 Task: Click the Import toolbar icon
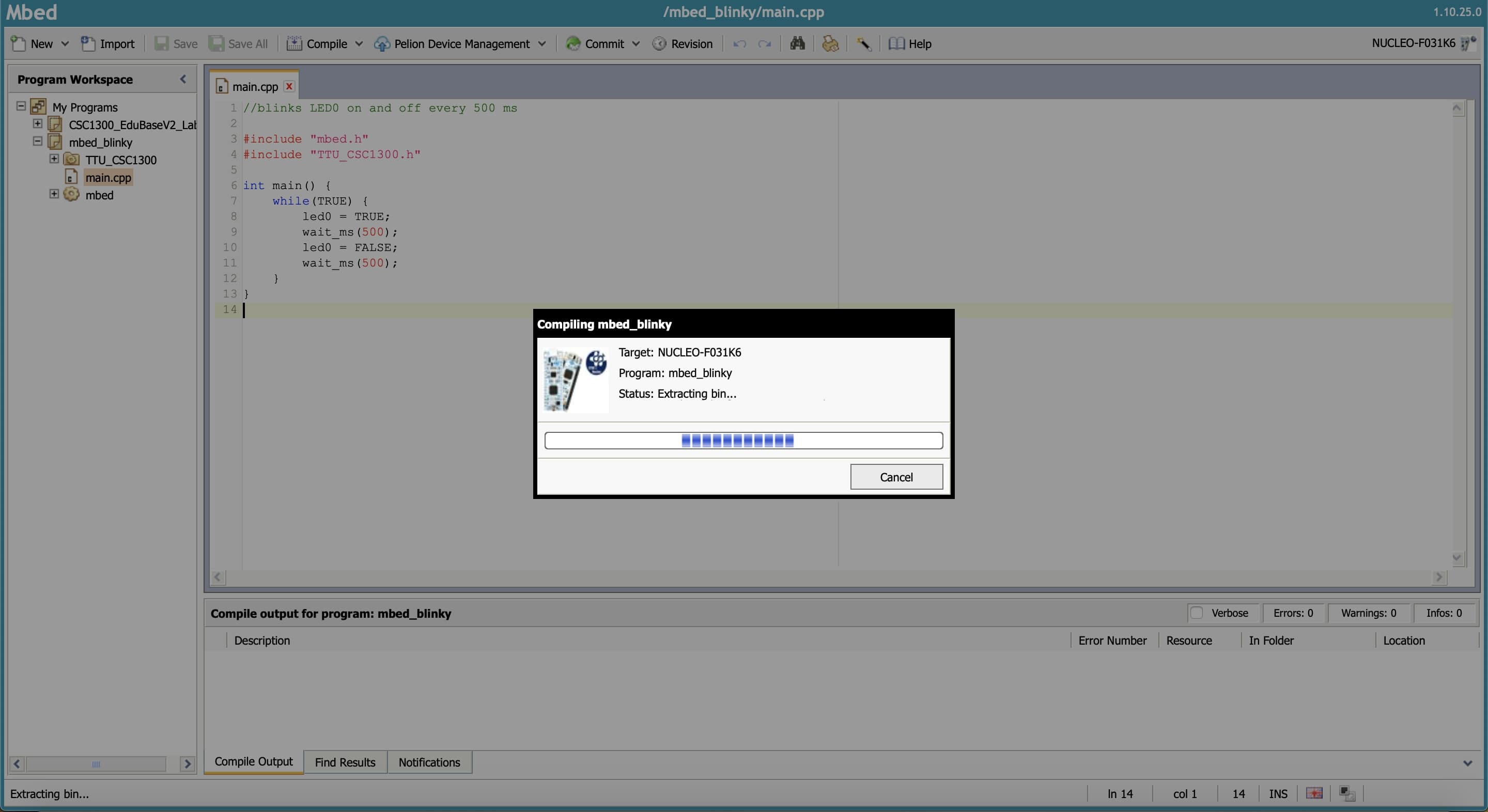pos(88,43)
